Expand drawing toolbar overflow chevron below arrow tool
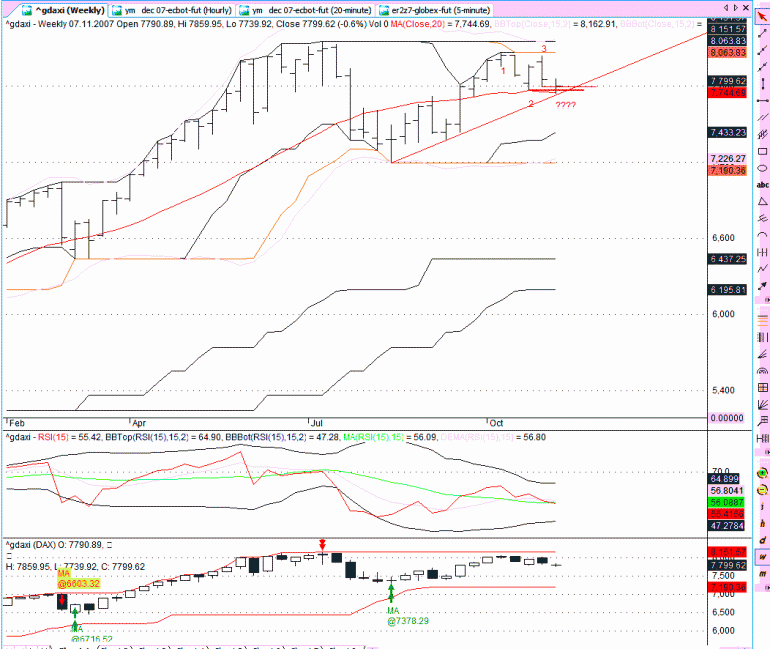 [767, 300]
